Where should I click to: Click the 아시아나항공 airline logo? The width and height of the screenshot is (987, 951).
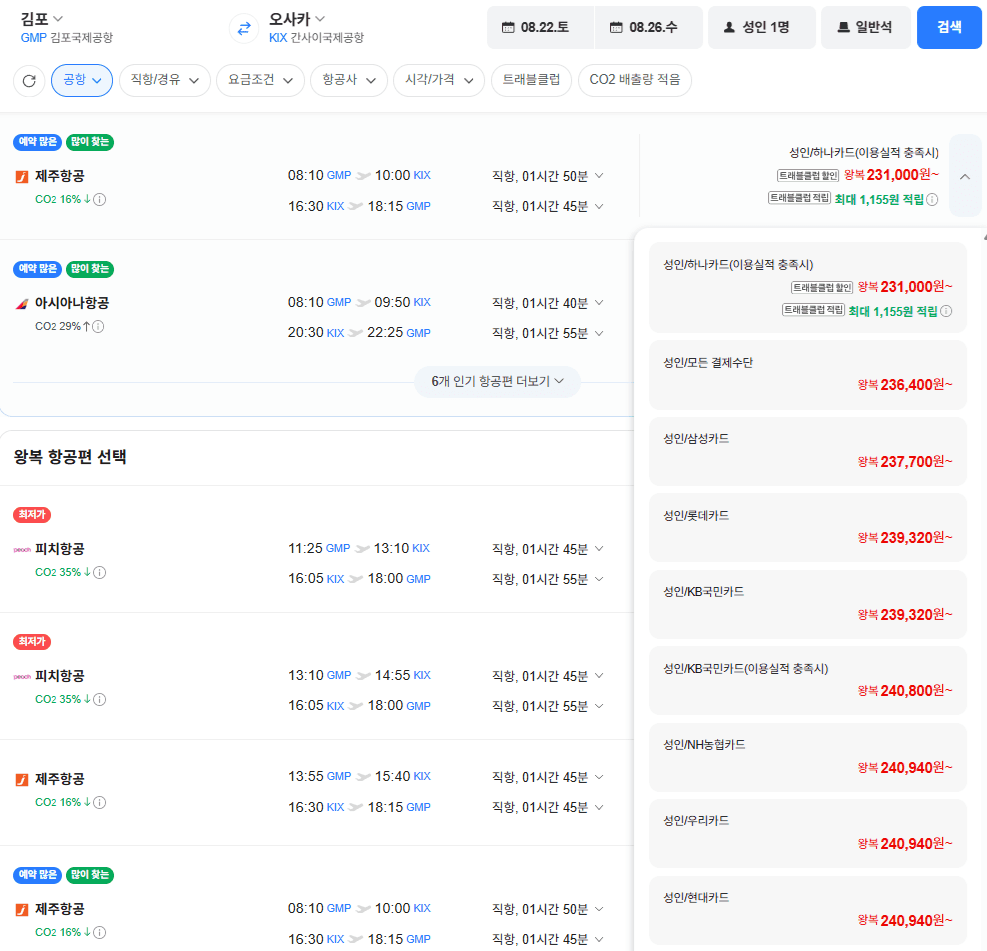coord(21,304)
